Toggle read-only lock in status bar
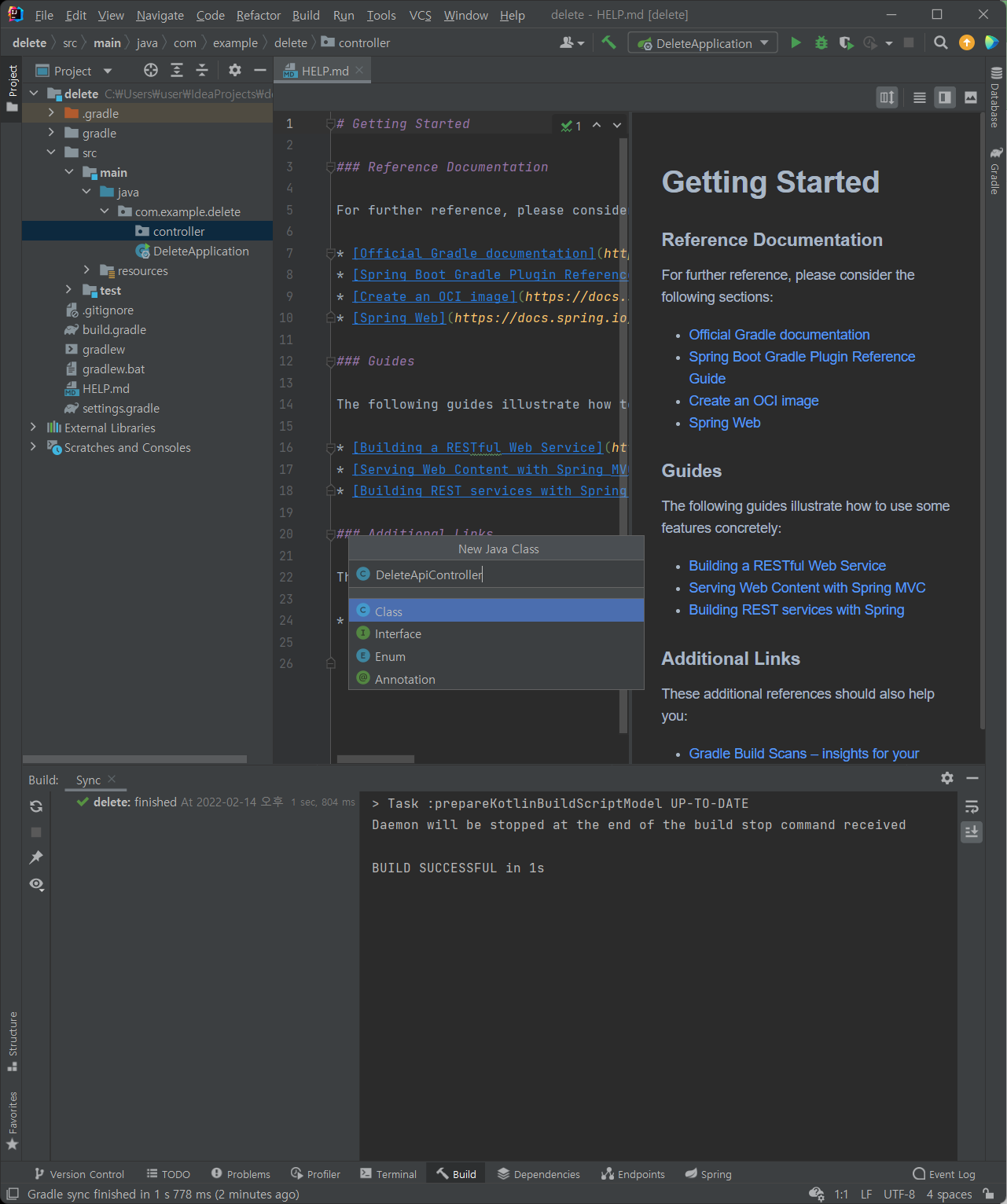The width and height of the screenshot is (1007, 1204). pyautogui.click(x=988, y=1194)
